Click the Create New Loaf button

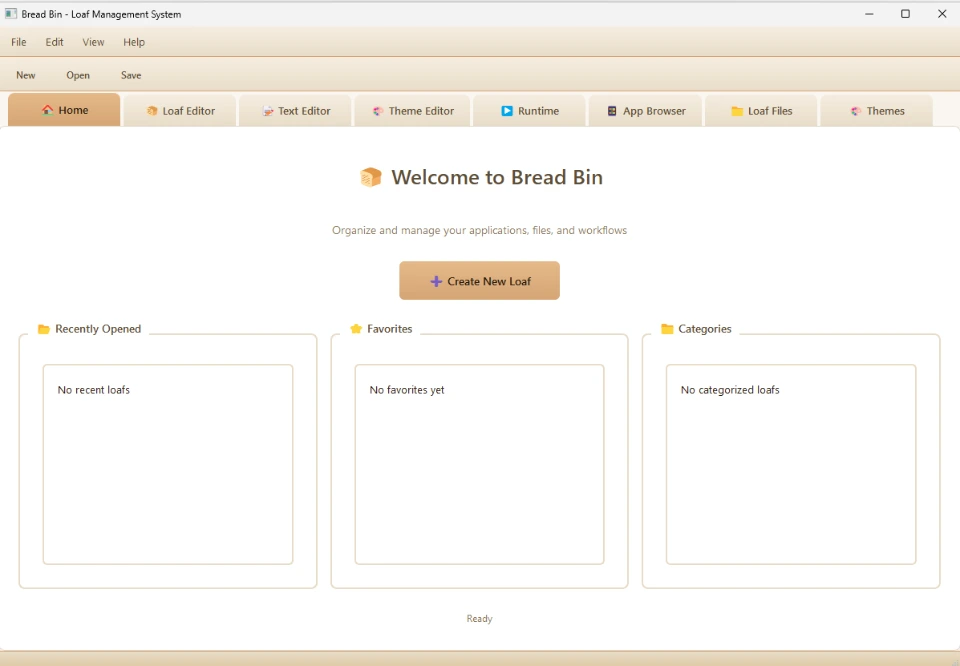pyautogui.click(x=479, y=281)
